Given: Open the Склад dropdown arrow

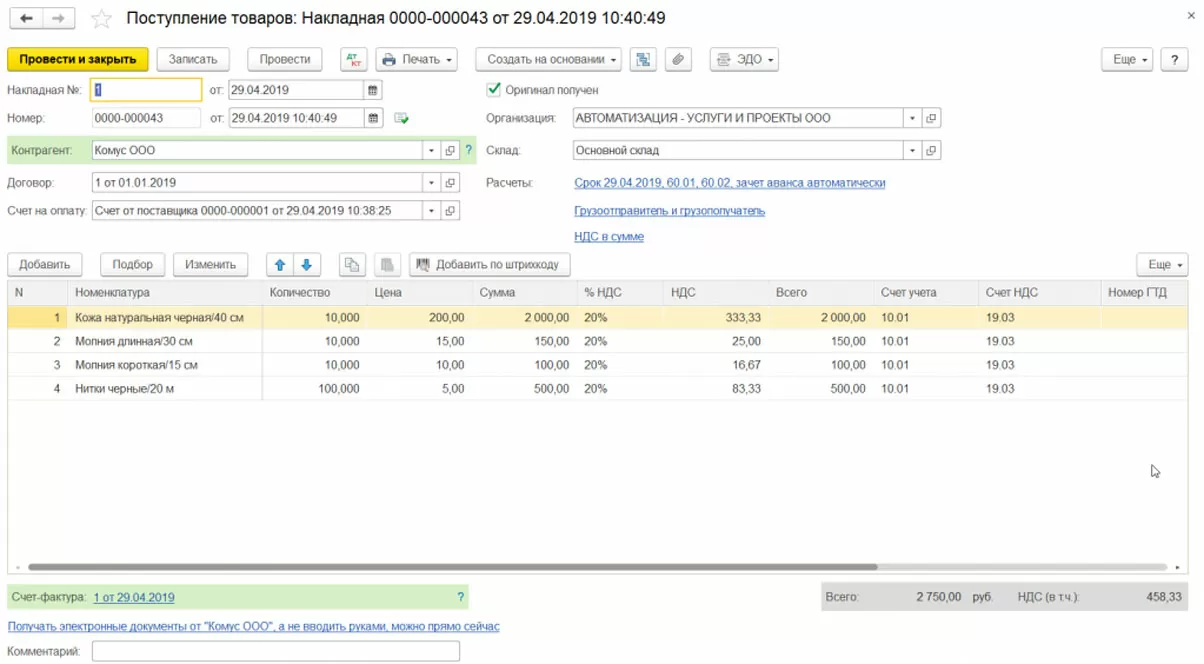Looking at the screenshot, I should point(911,151).
